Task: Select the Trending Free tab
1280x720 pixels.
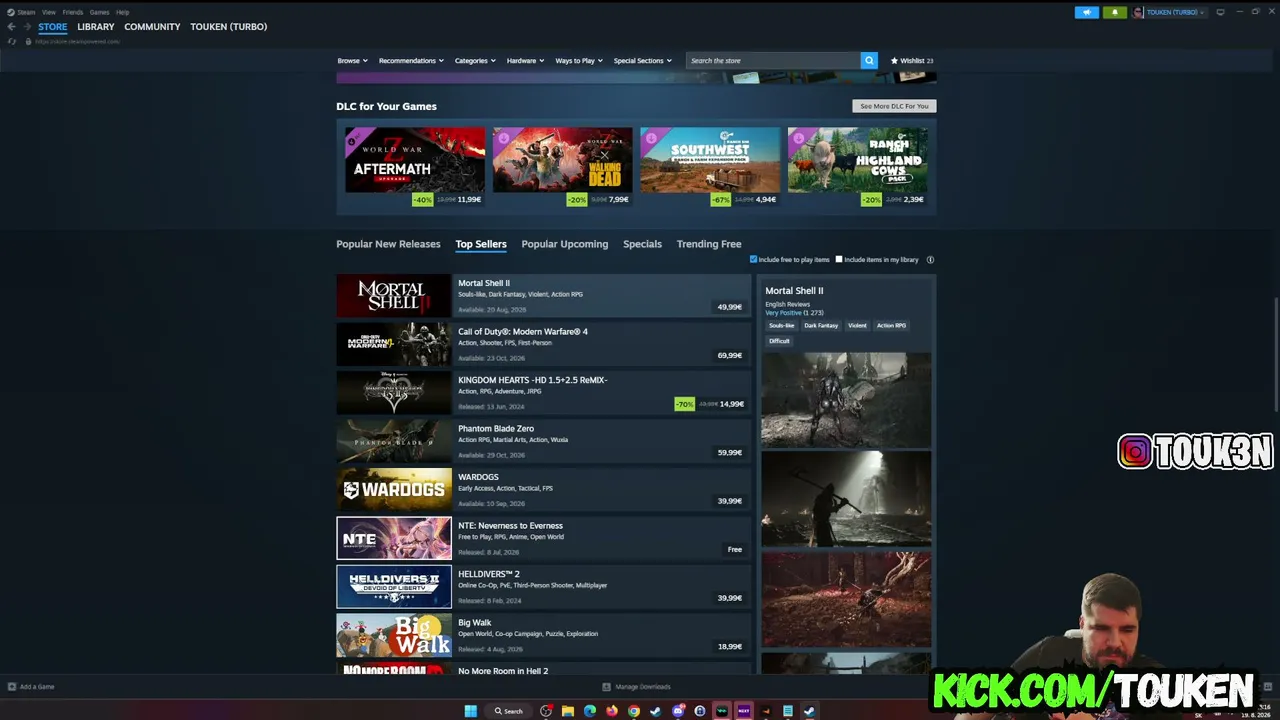Action: [x=709, y=244]
